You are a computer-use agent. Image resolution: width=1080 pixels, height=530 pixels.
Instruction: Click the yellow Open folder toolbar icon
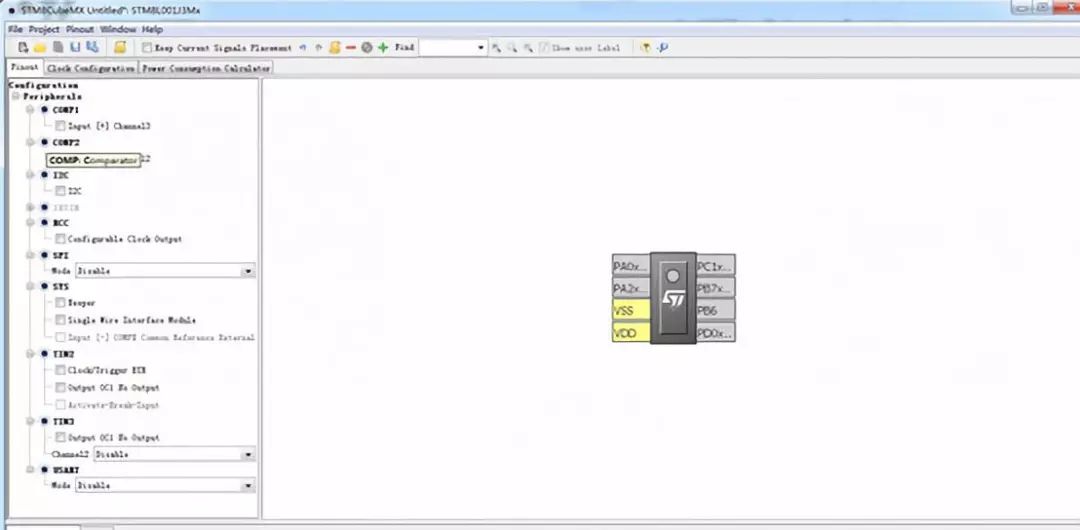tap(40, 48)
